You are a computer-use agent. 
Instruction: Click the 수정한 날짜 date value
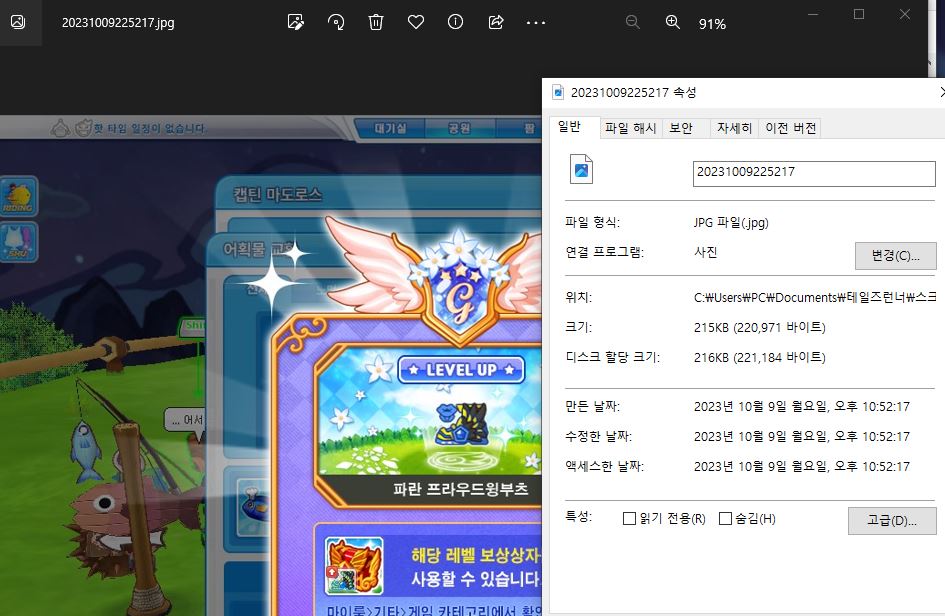[802, 436]
